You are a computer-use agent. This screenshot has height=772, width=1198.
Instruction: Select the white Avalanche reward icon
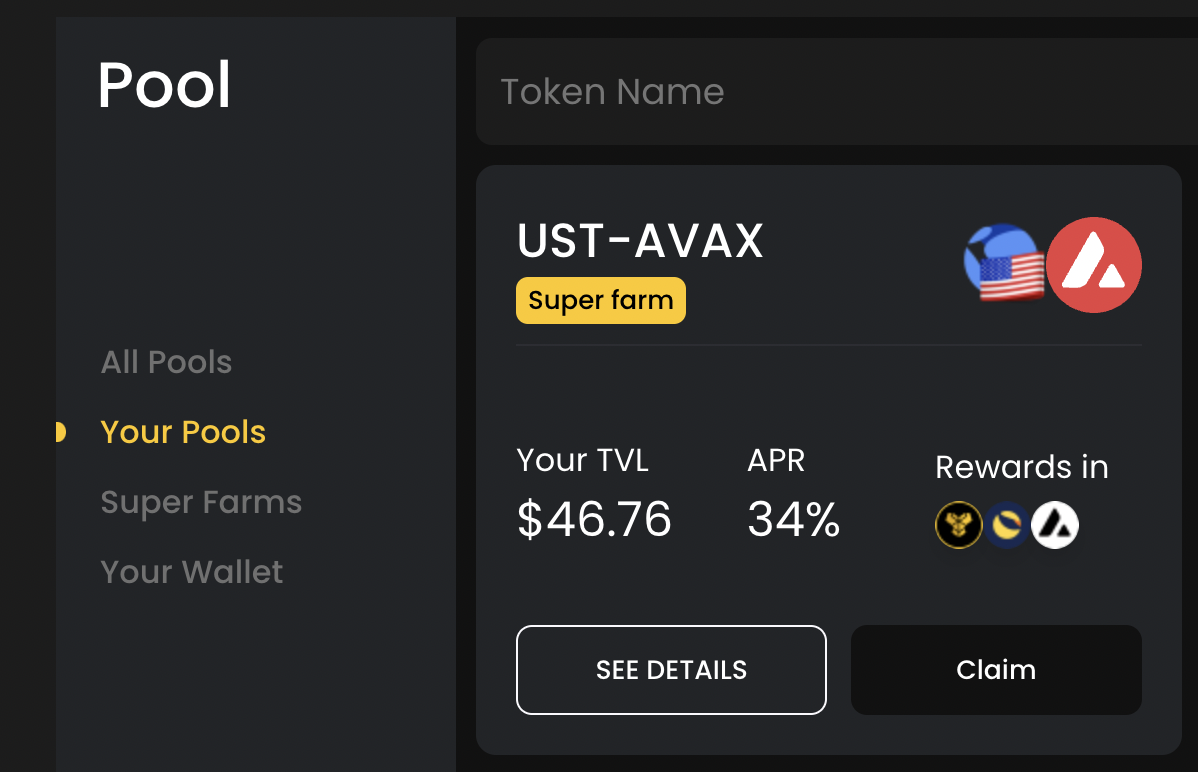click(1054, 525)
